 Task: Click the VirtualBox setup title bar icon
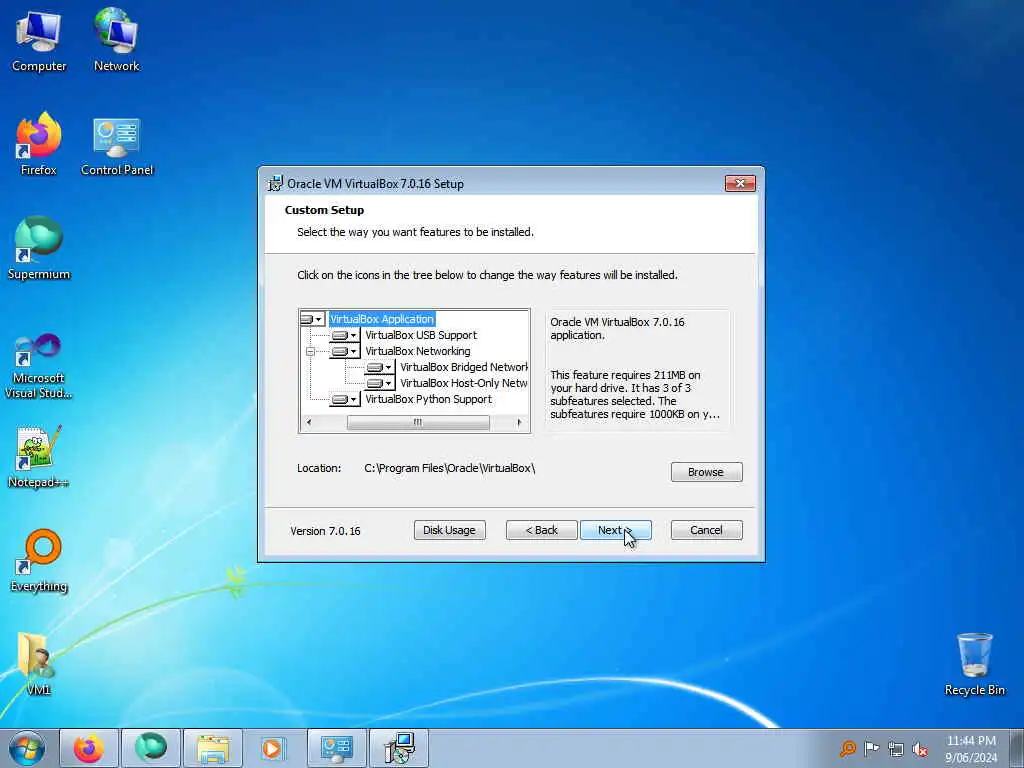pyautogui.click(x=276, y=184)
